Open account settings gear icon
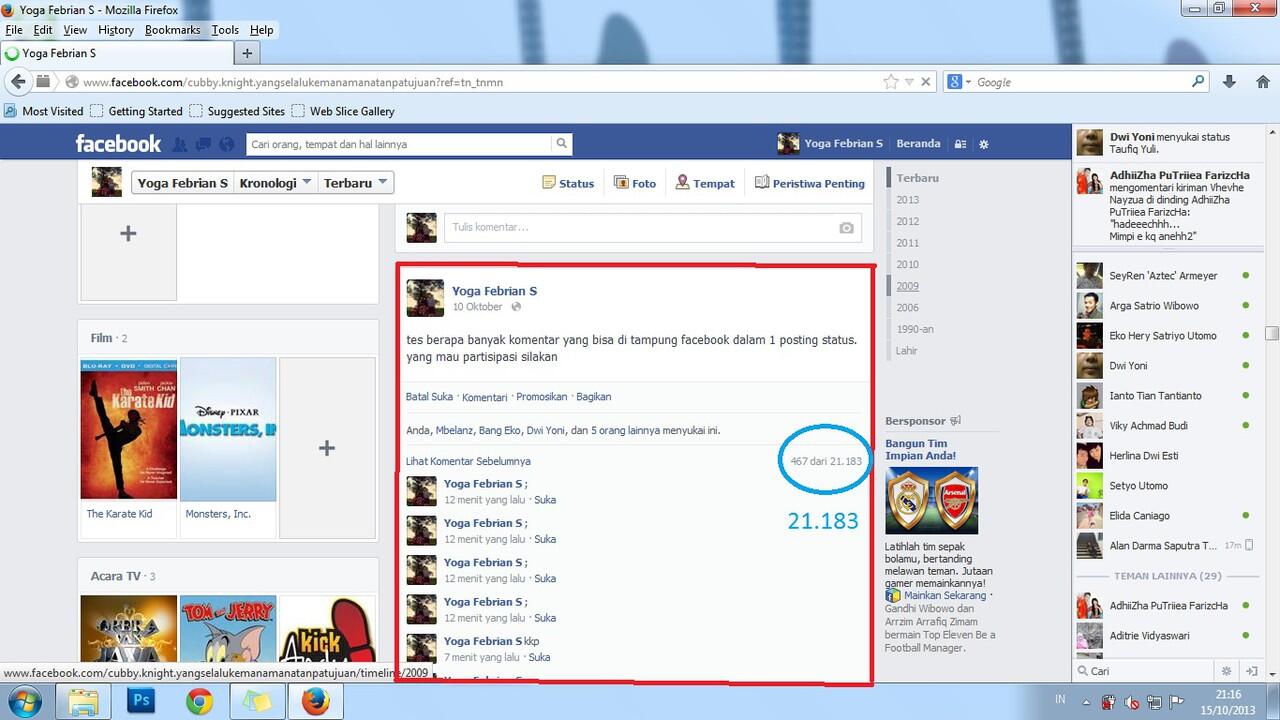Viewport: 1280px width, 720px height. pos(984,144)
